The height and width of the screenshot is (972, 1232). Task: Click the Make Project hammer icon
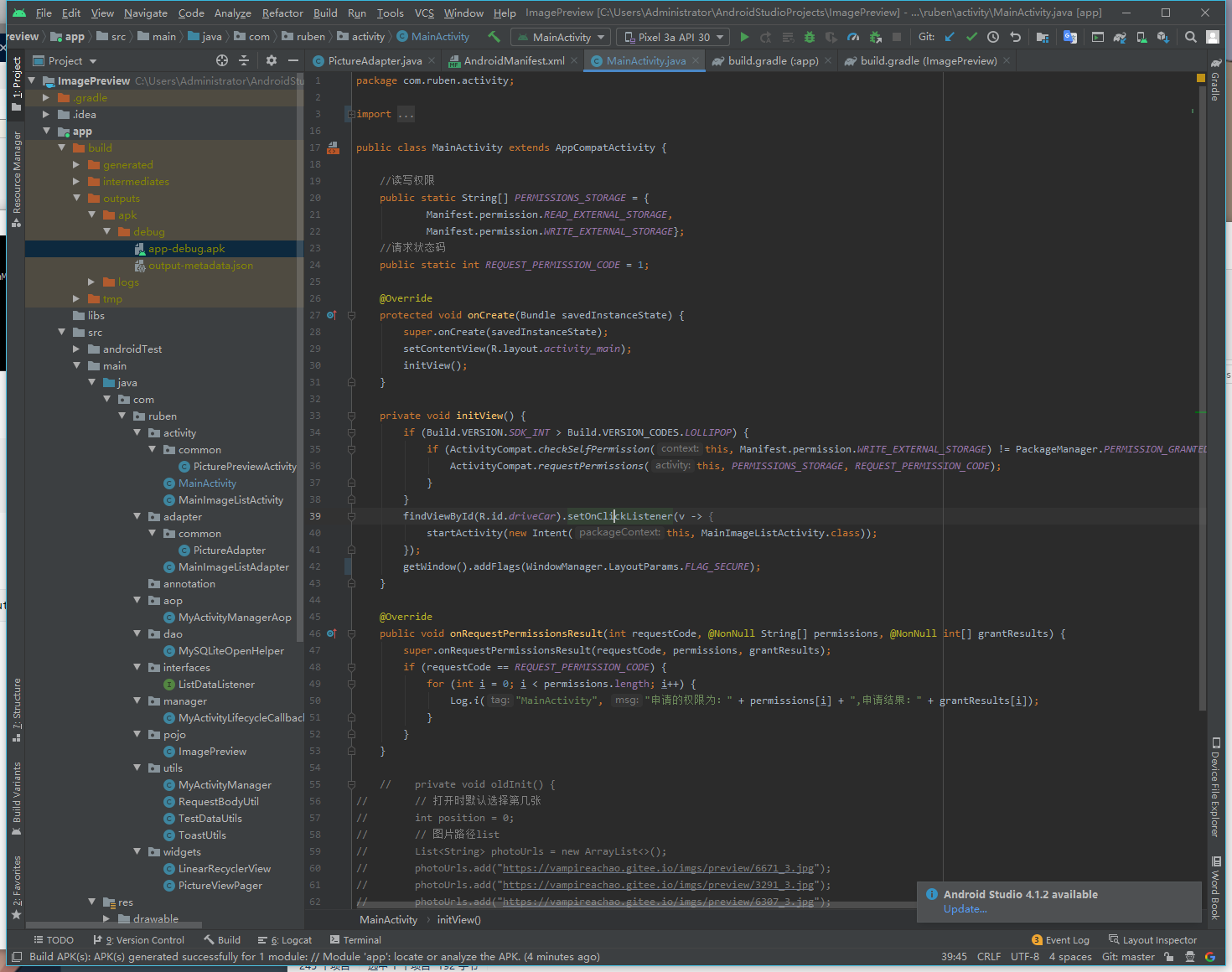click(494, 37)
